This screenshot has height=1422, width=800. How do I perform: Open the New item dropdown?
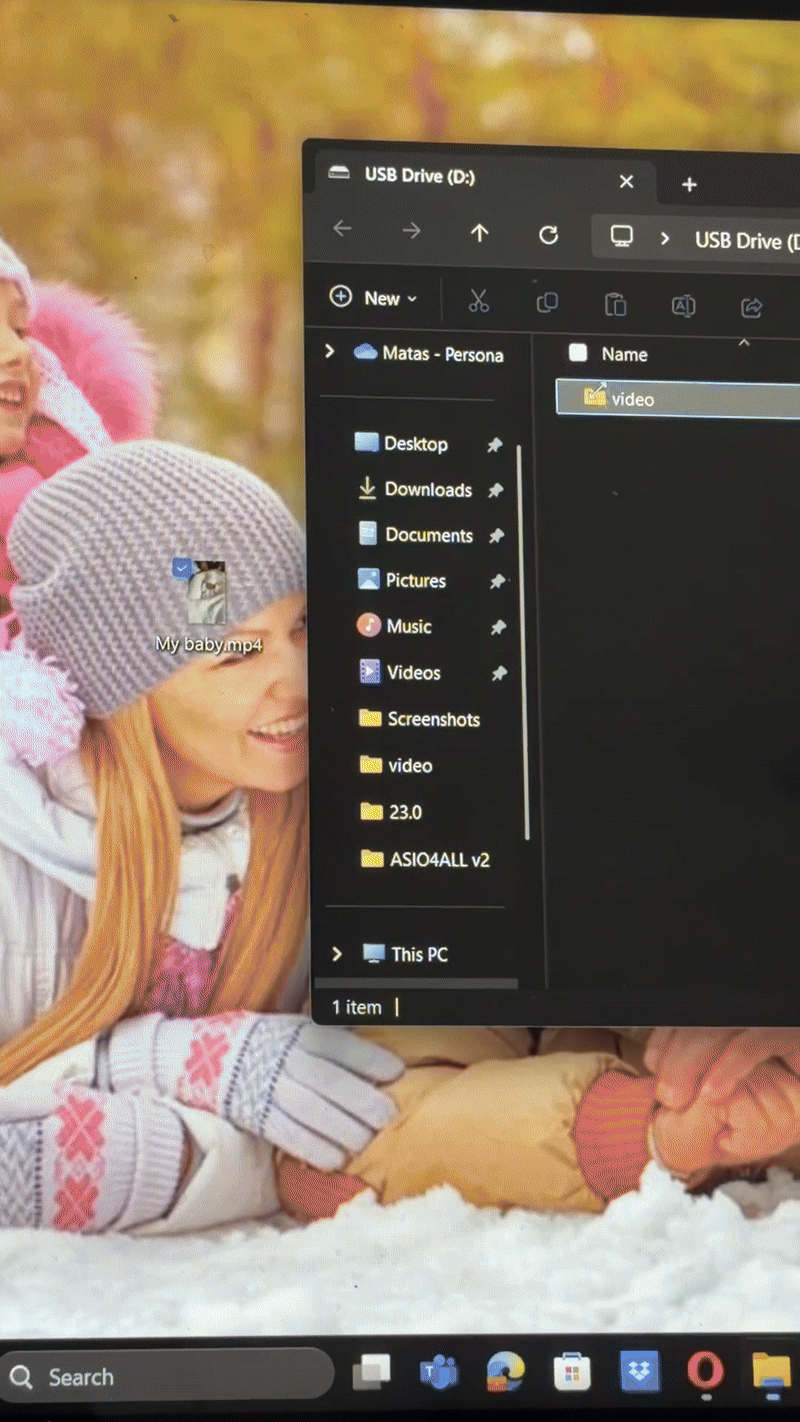375,298
